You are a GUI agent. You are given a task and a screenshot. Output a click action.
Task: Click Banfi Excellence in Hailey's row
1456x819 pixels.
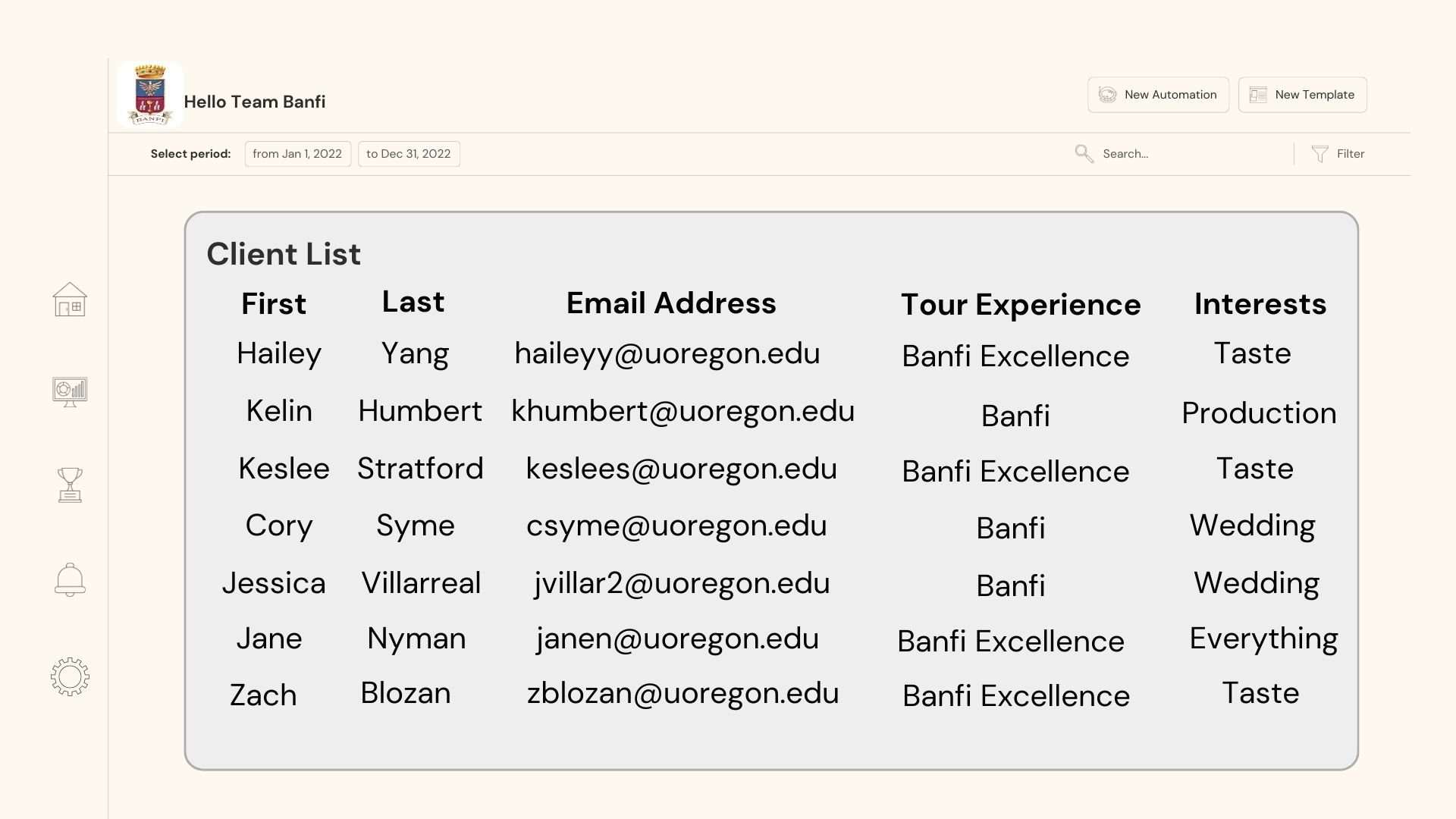[1015, 356]
